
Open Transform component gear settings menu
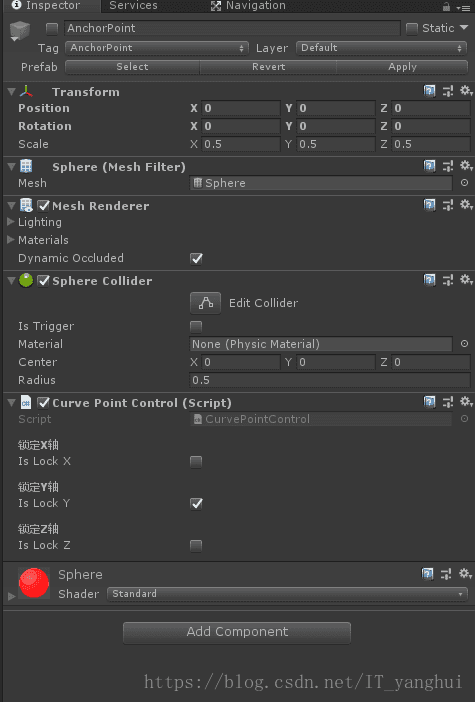(466, 91)
